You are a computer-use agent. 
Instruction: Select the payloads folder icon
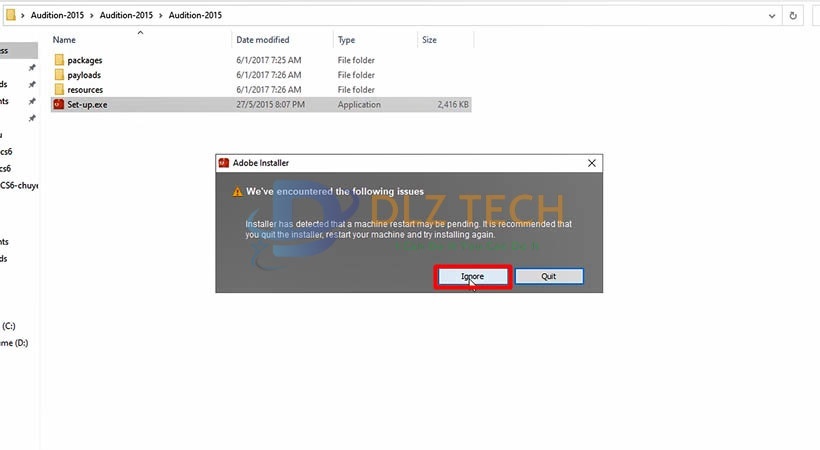pyautogui.click(x=59, y=75)
